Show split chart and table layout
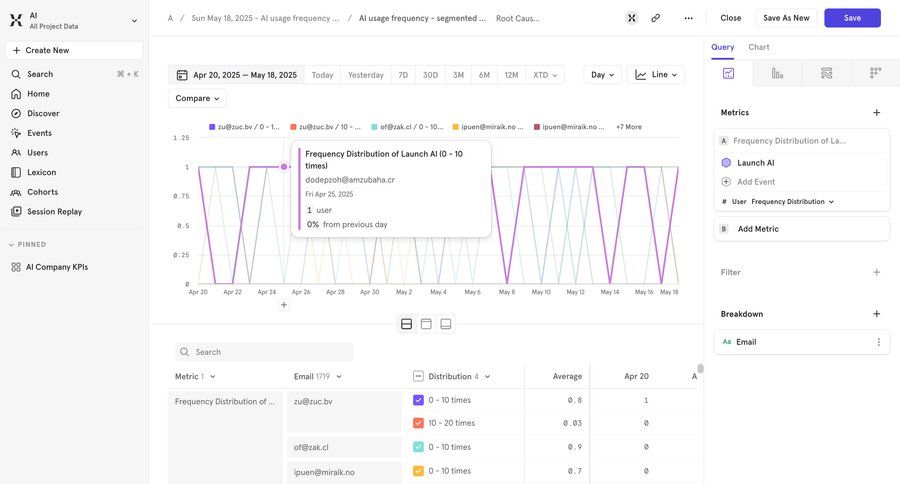This screenshot has width=900, height=484. (x=406, y=324)
